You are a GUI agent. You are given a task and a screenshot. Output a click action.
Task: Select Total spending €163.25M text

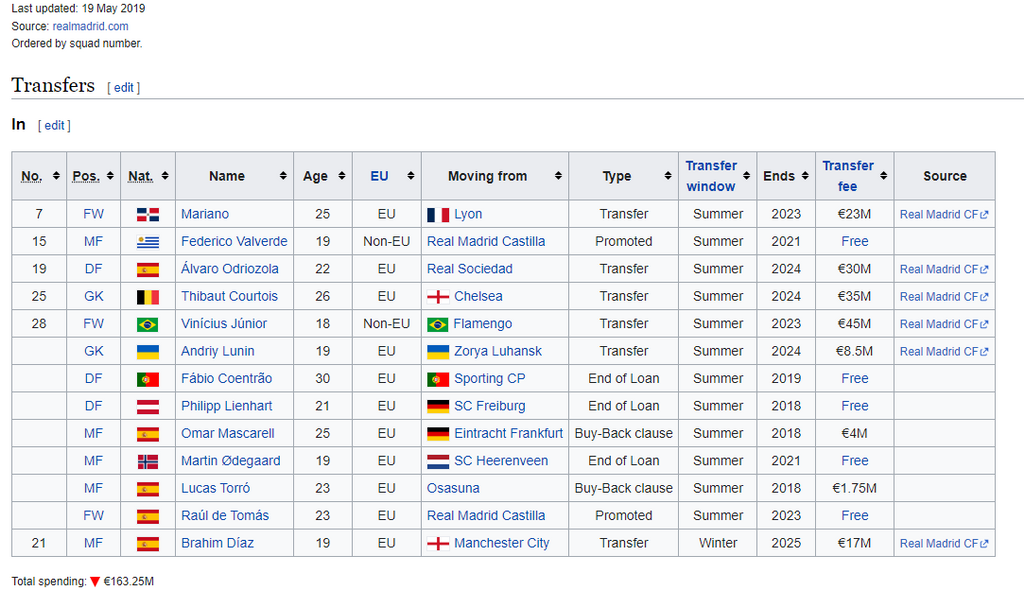83,581
